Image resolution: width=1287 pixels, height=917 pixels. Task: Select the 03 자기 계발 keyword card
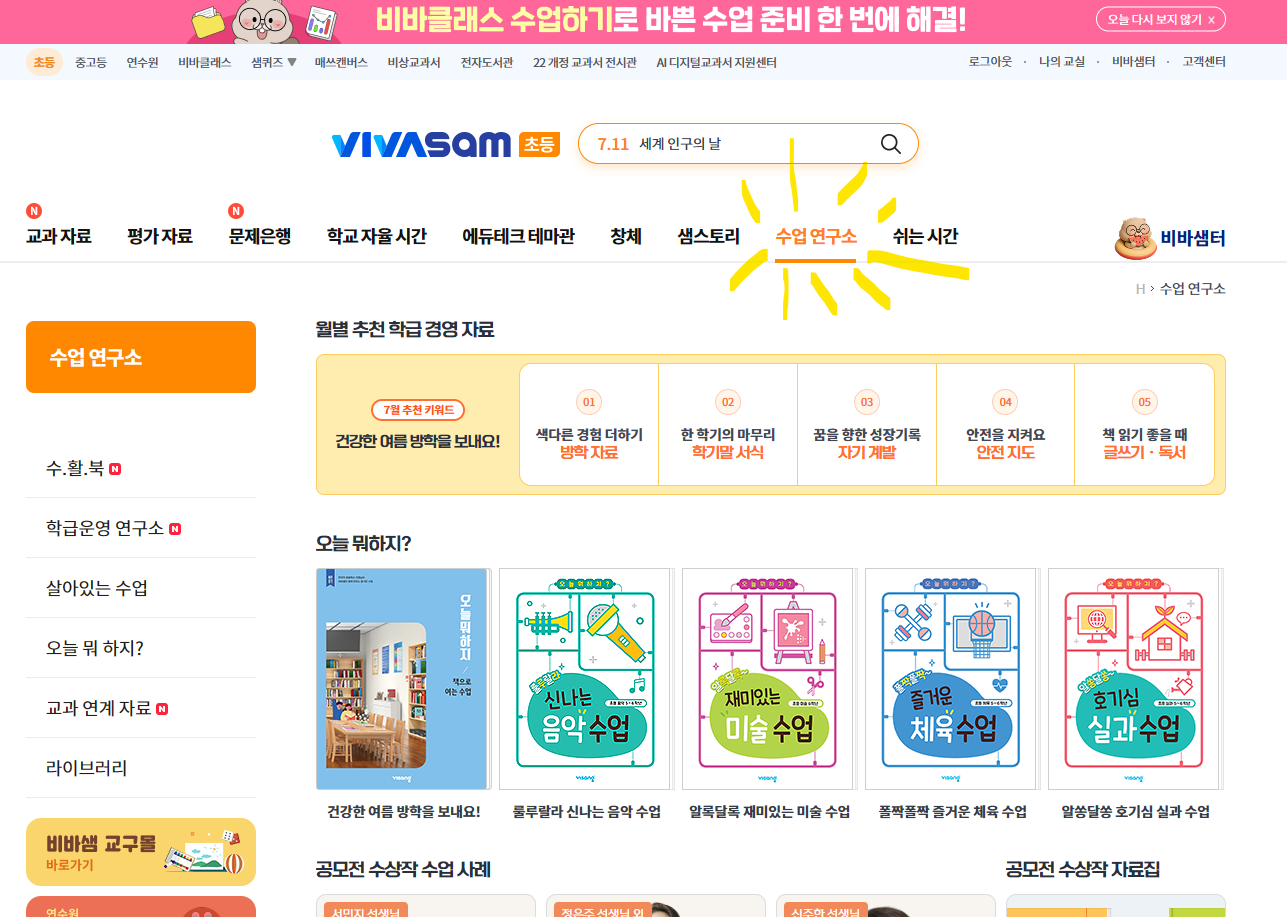[867, 425]
